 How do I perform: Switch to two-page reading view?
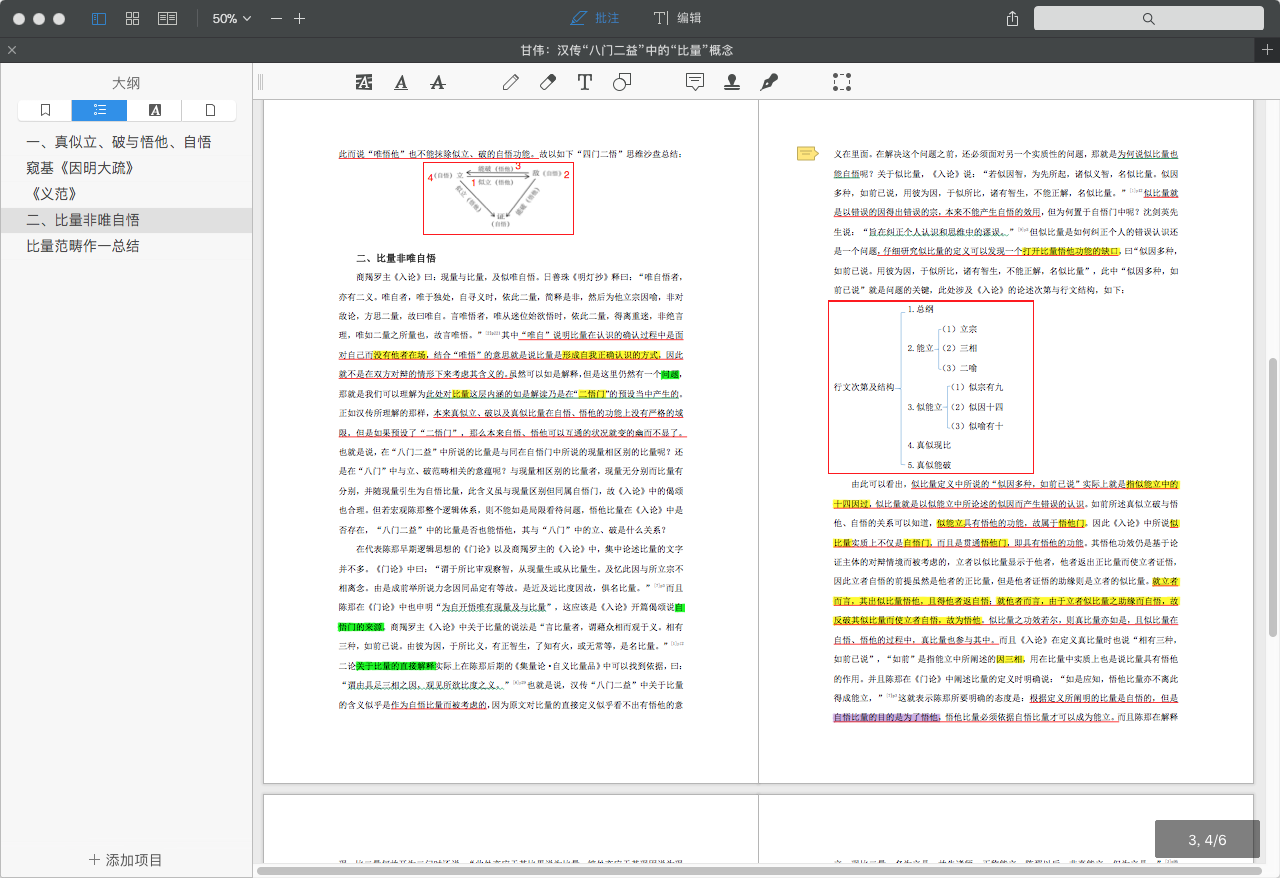point(168,18)
